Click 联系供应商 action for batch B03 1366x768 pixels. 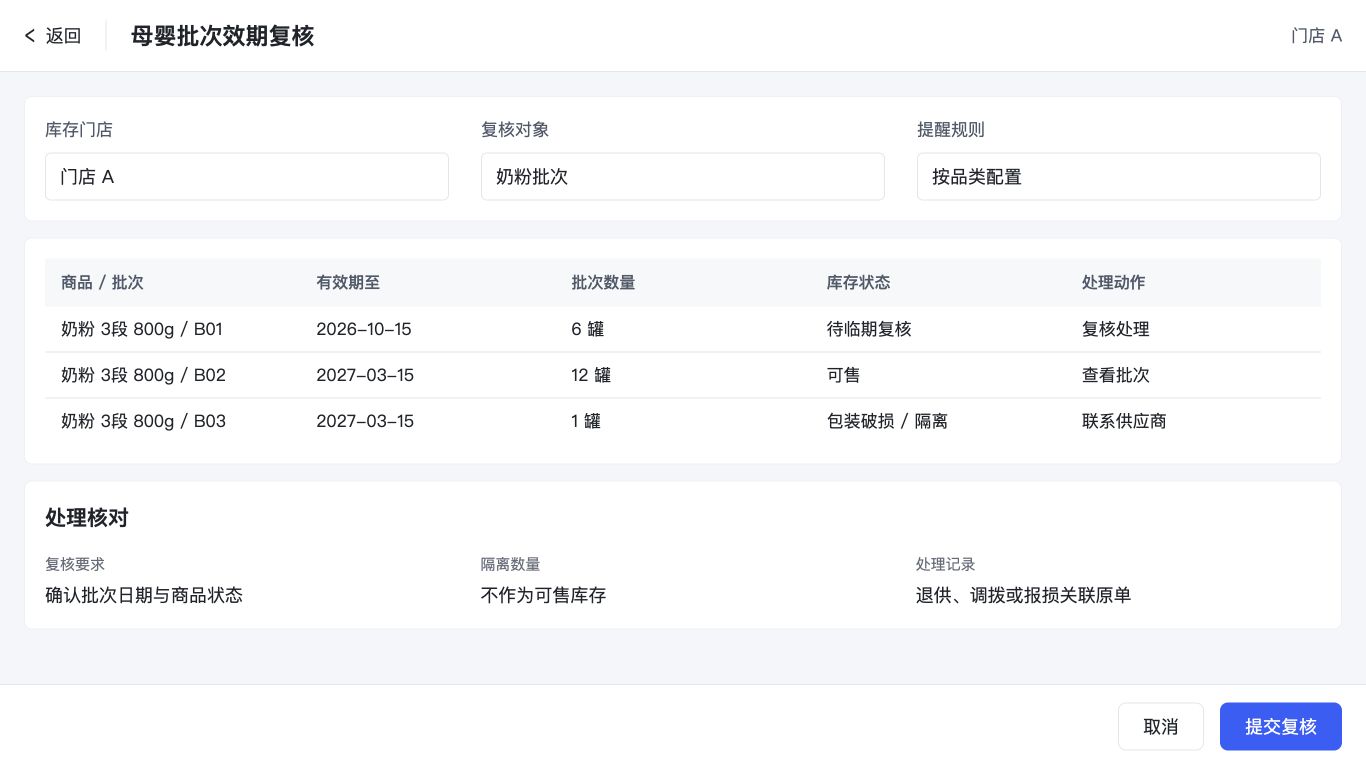coord(1124,421)
